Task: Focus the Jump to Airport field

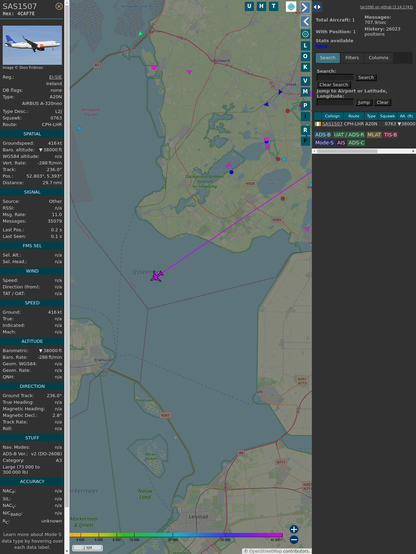Action: pos(335,102)
